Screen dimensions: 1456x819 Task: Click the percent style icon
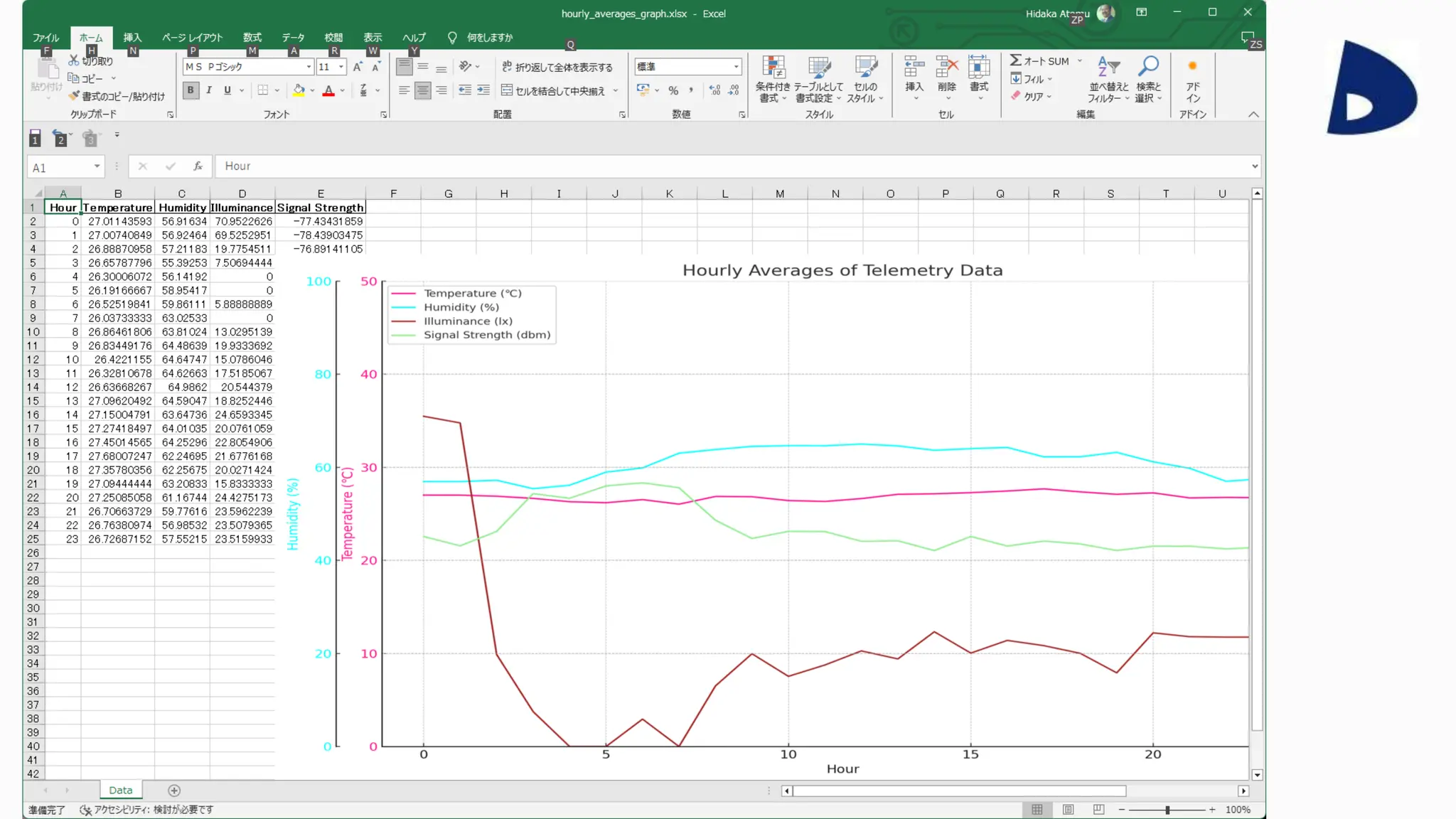pos(673,90)
